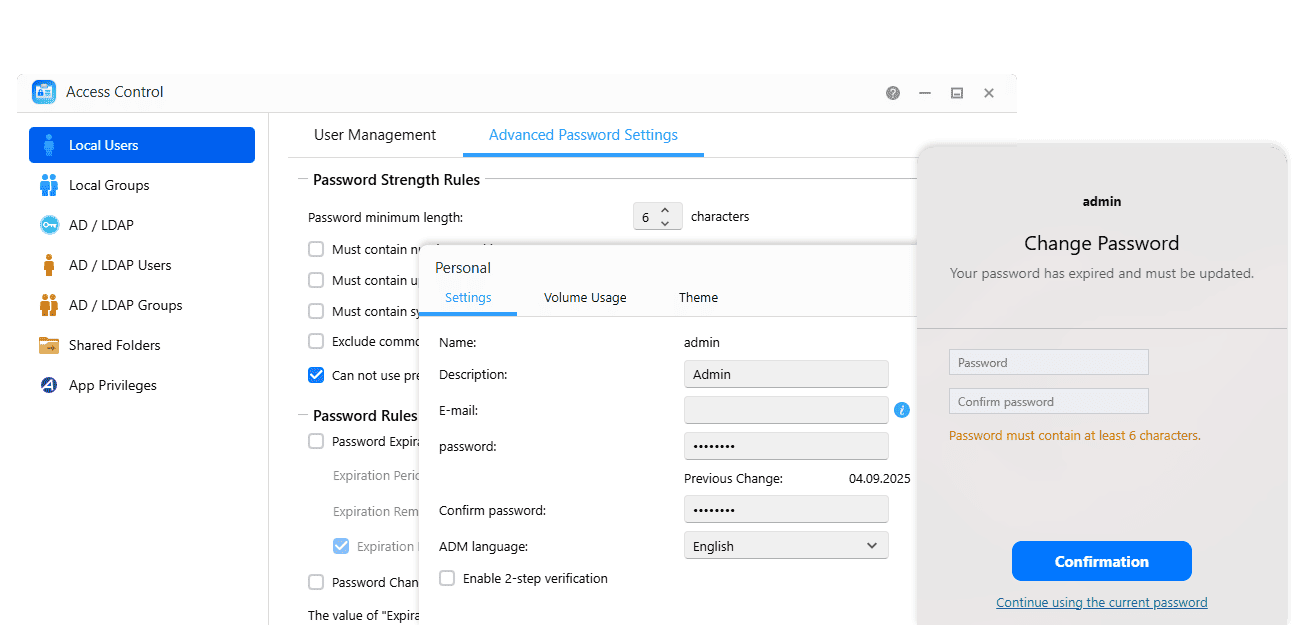Viewport: 1300px width, 625px height.
Task: Open Shared Folders icon in sidebar
Action: [x=49, y=345]
